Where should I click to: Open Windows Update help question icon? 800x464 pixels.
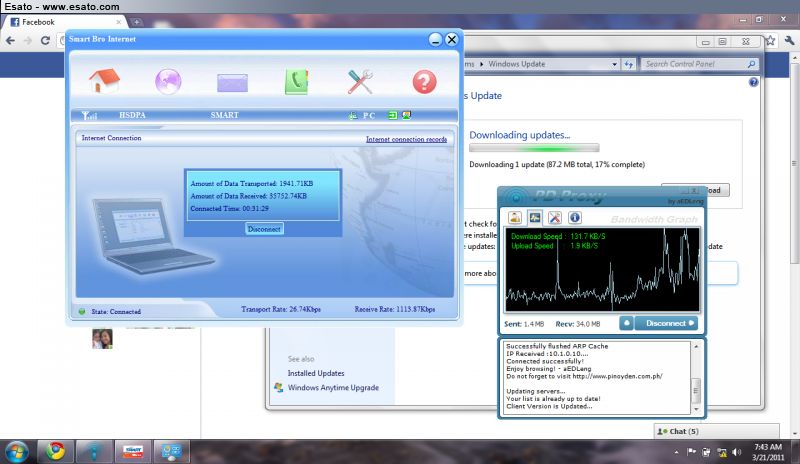(754, 82)
